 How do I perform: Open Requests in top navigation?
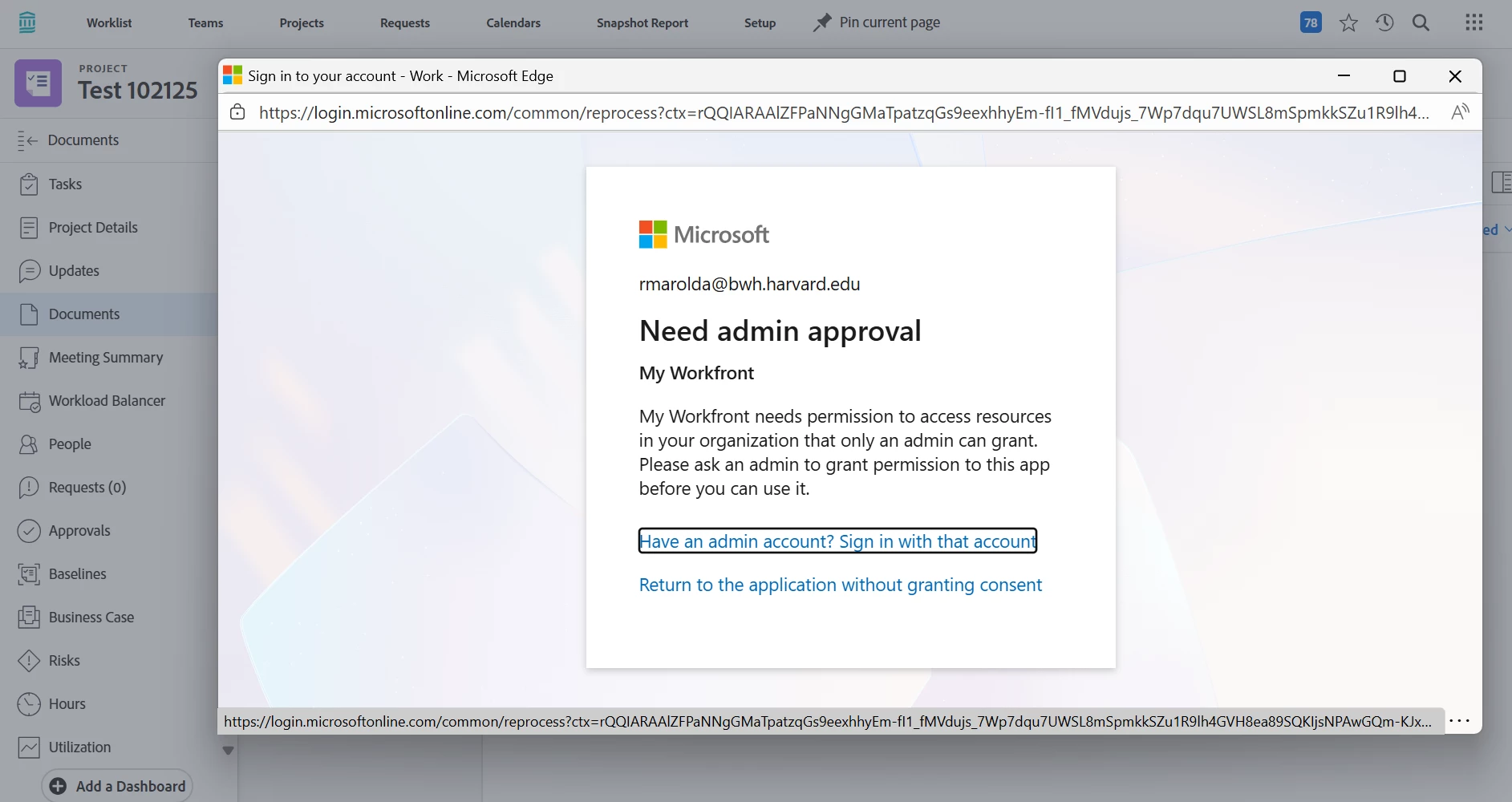pos(405,22)
